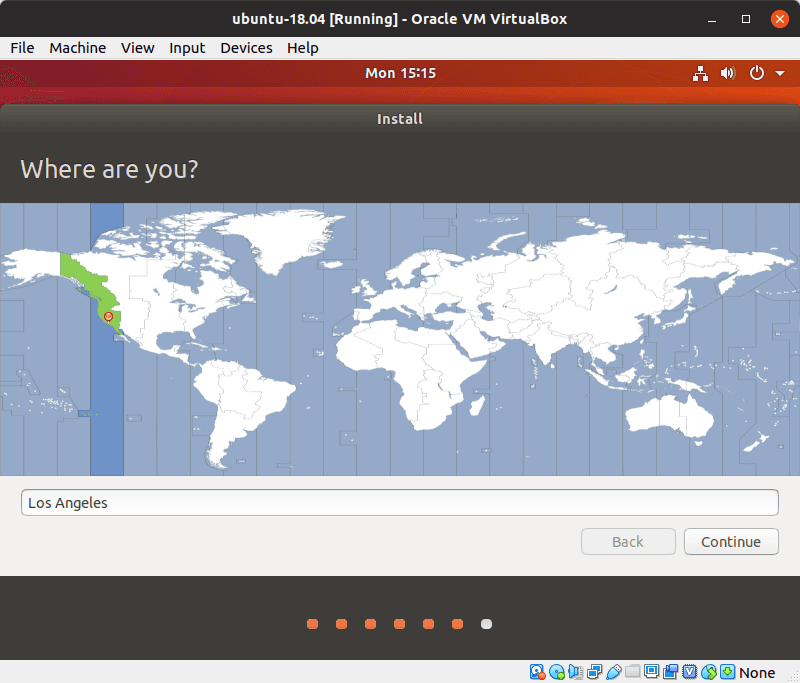Click the Ubuntu volume speaker icon
Viewport: 800px width, 683px height.
728,73
